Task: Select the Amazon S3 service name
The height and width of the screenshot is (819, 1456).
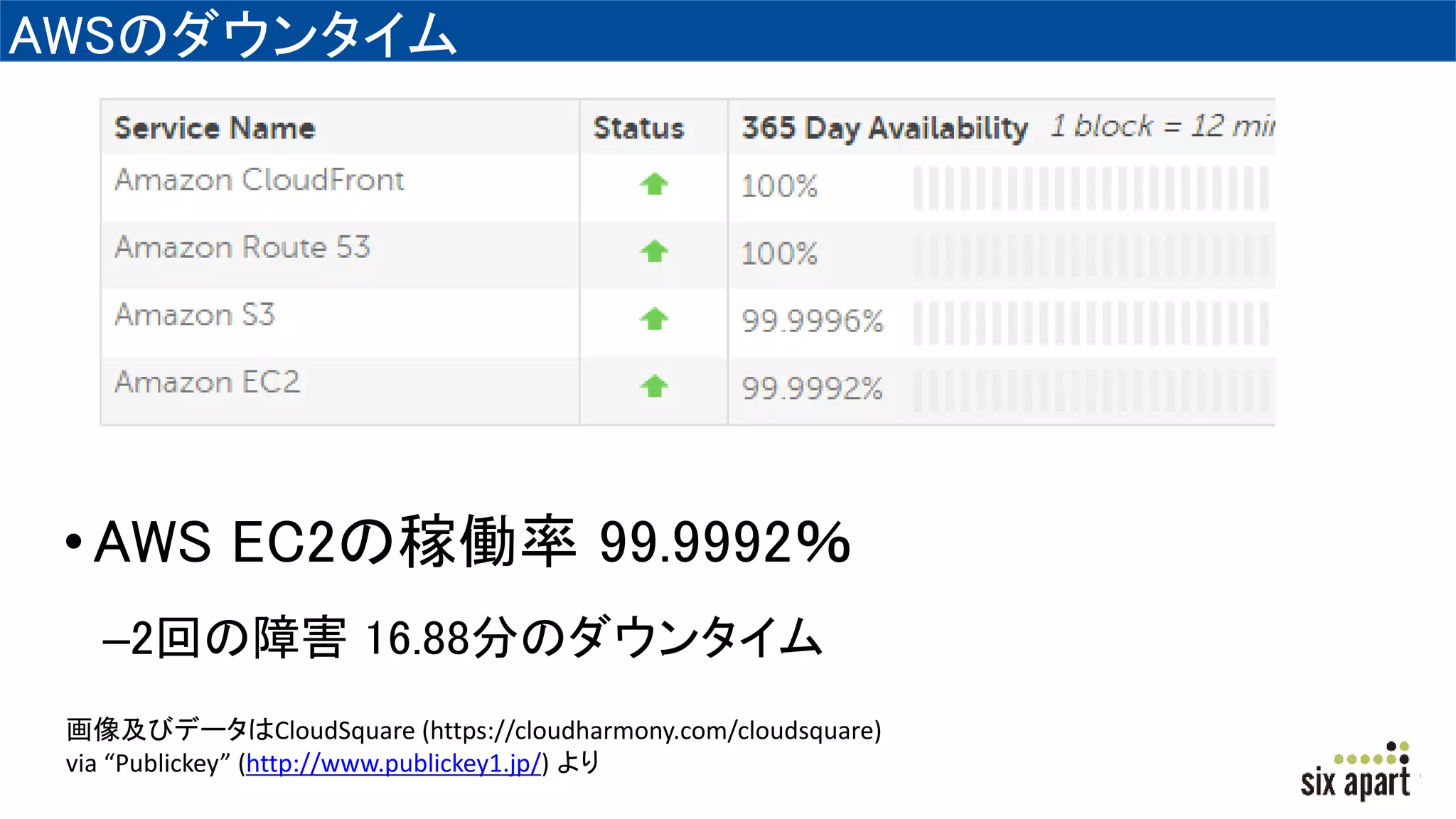Action: pos(195,315)
